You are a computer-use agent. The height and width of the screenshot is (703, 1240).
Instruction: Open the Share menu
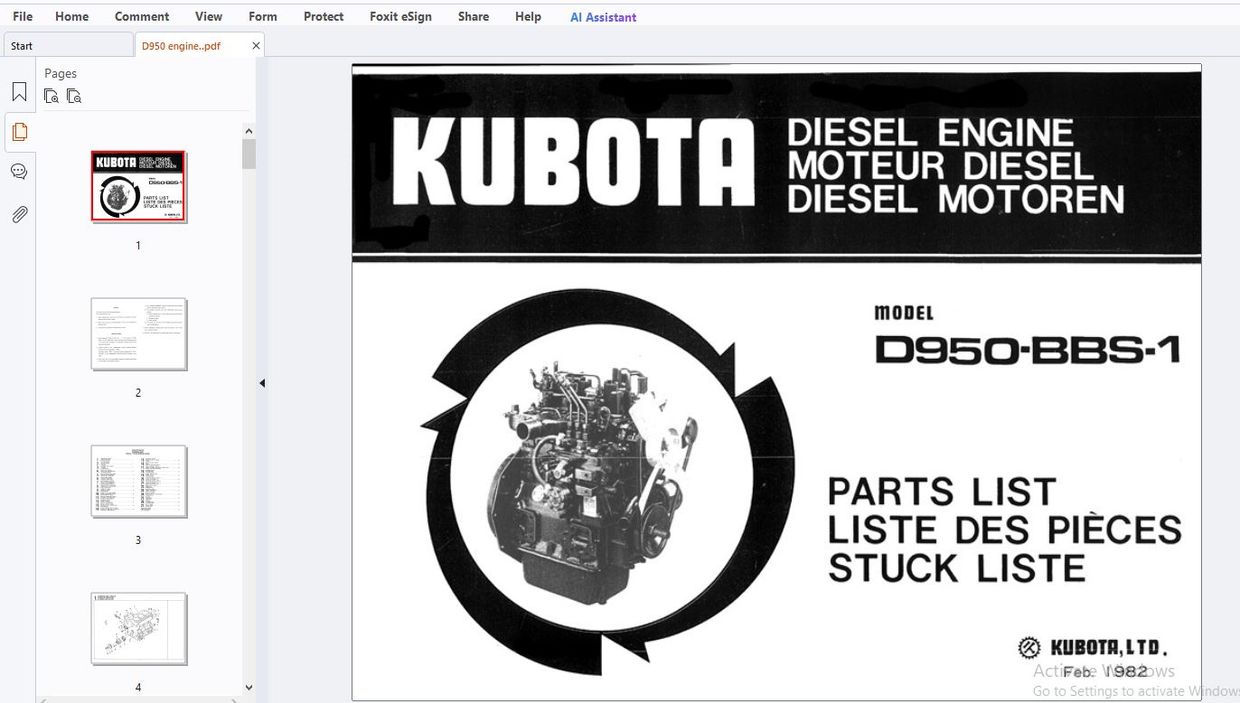pyautogui.click(x=472, y=16)
